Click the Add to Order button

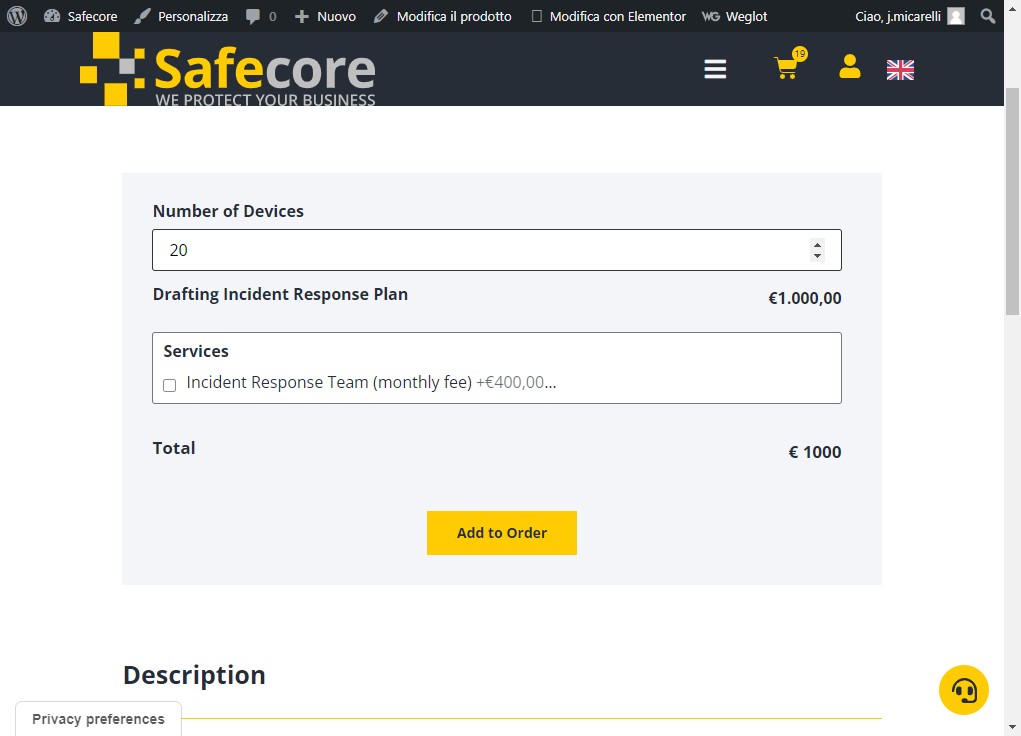click(x=501, y=533)
